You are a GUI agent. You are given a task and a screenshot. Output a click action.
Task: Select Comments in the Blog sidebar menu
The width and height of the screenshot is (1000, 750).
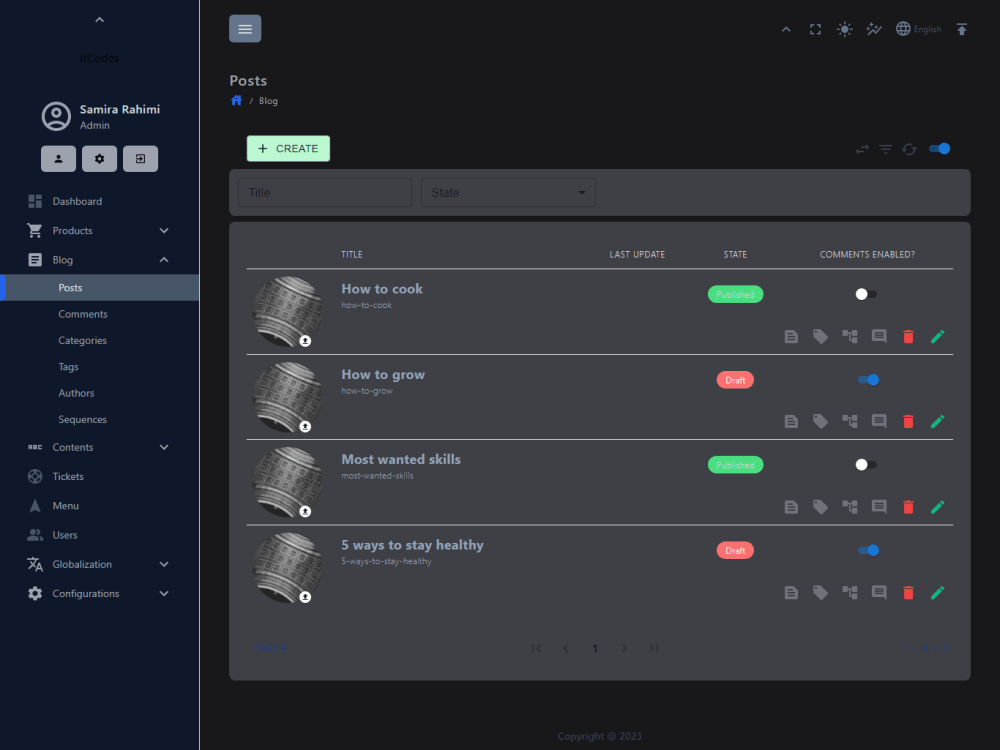(82, 313)
